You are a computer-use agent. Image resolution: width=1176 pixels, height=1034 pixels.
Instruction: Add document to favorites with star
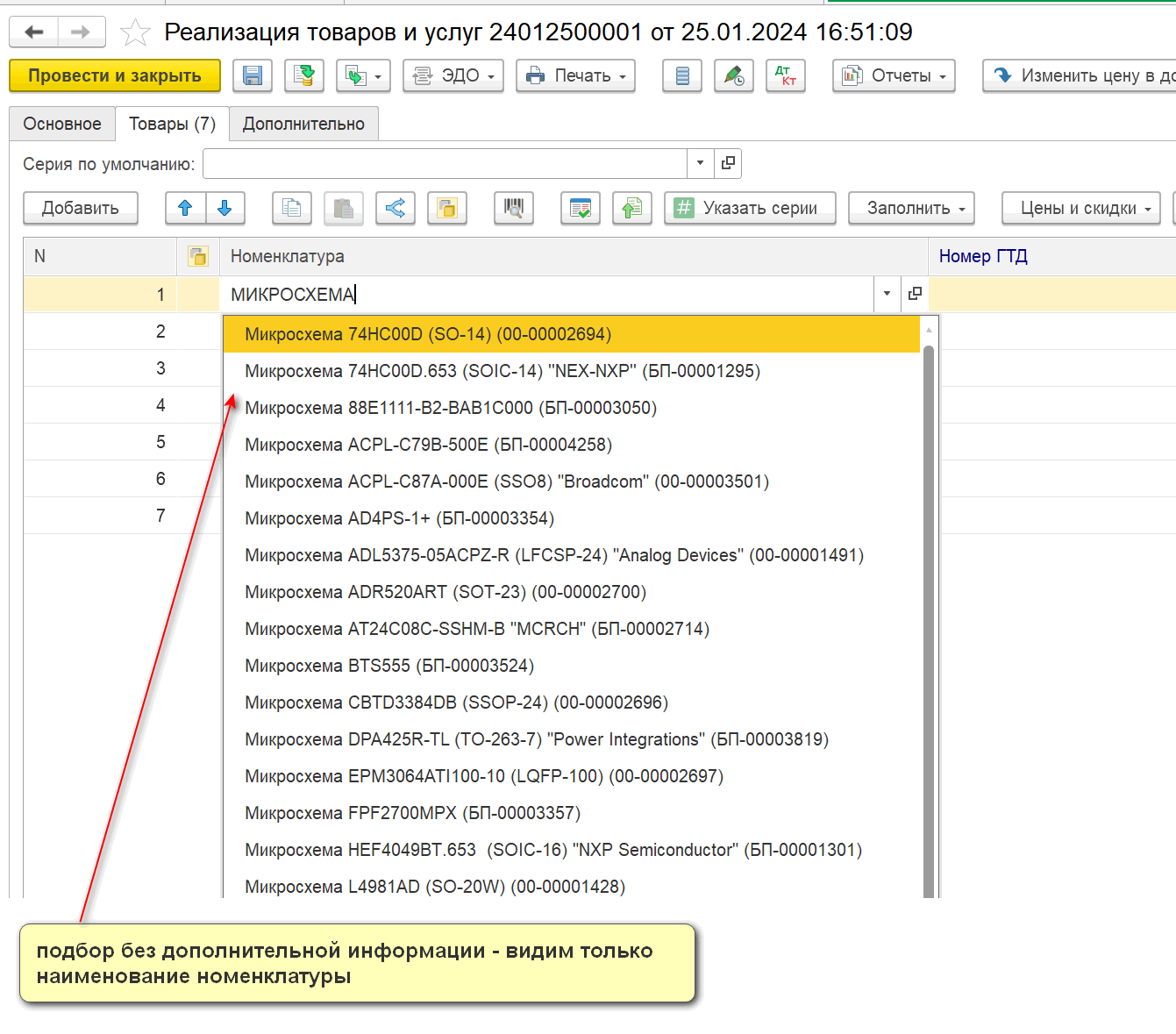[135, 32]
